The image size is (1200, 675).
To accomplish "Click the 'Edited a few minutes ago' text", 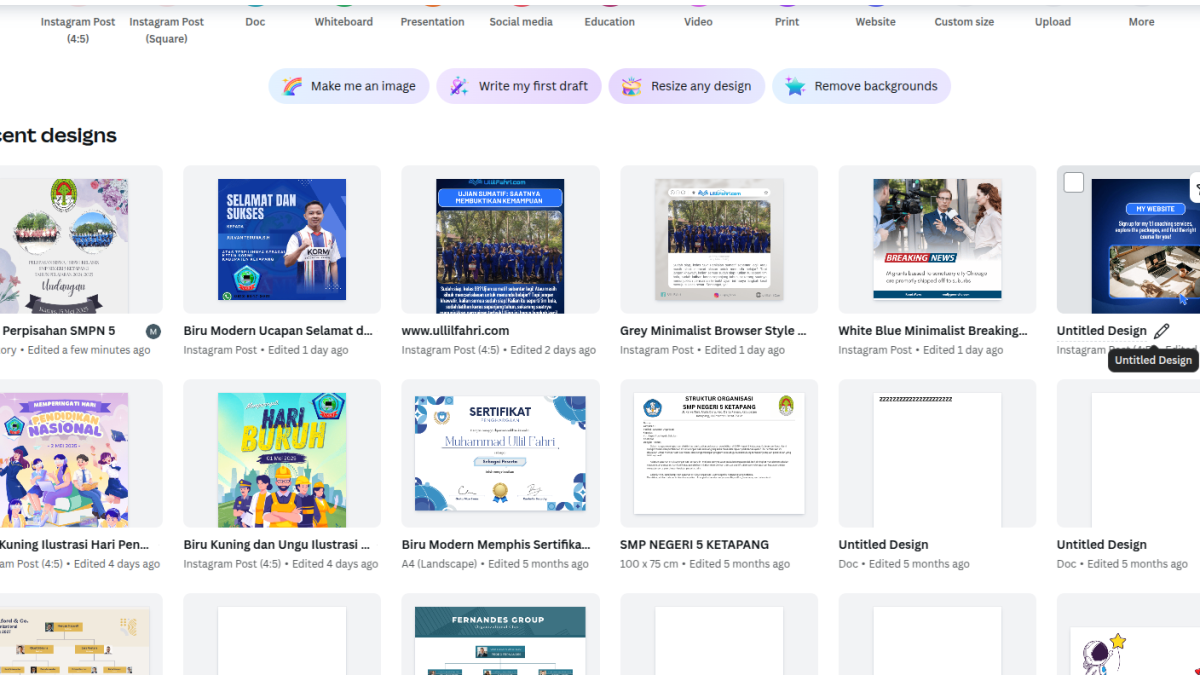I will (x=89, y=351).
